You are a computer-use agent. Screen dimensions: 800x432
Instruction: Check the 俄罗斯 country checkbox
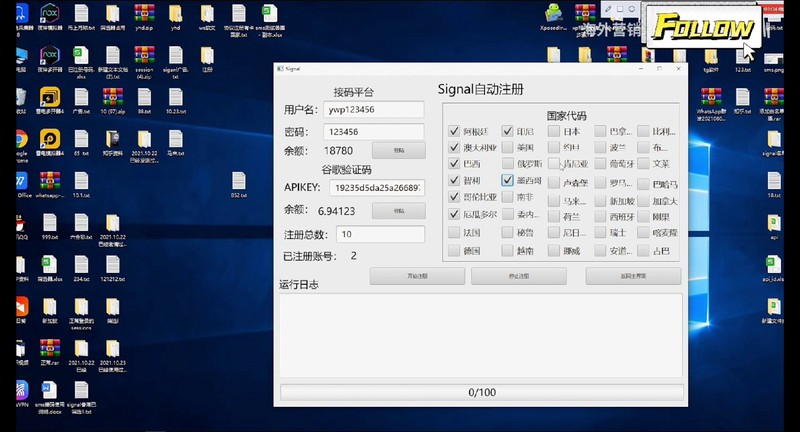(x=507, y=163)
